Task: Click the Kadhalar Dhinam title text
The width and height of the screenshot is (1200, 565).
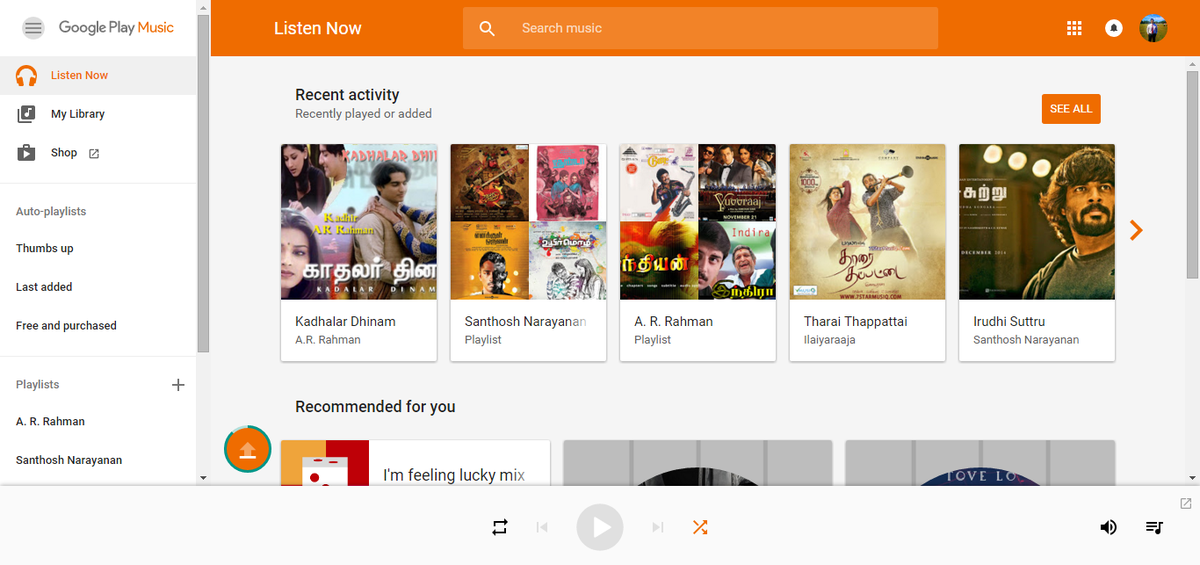Action: [x=345, y=322]
